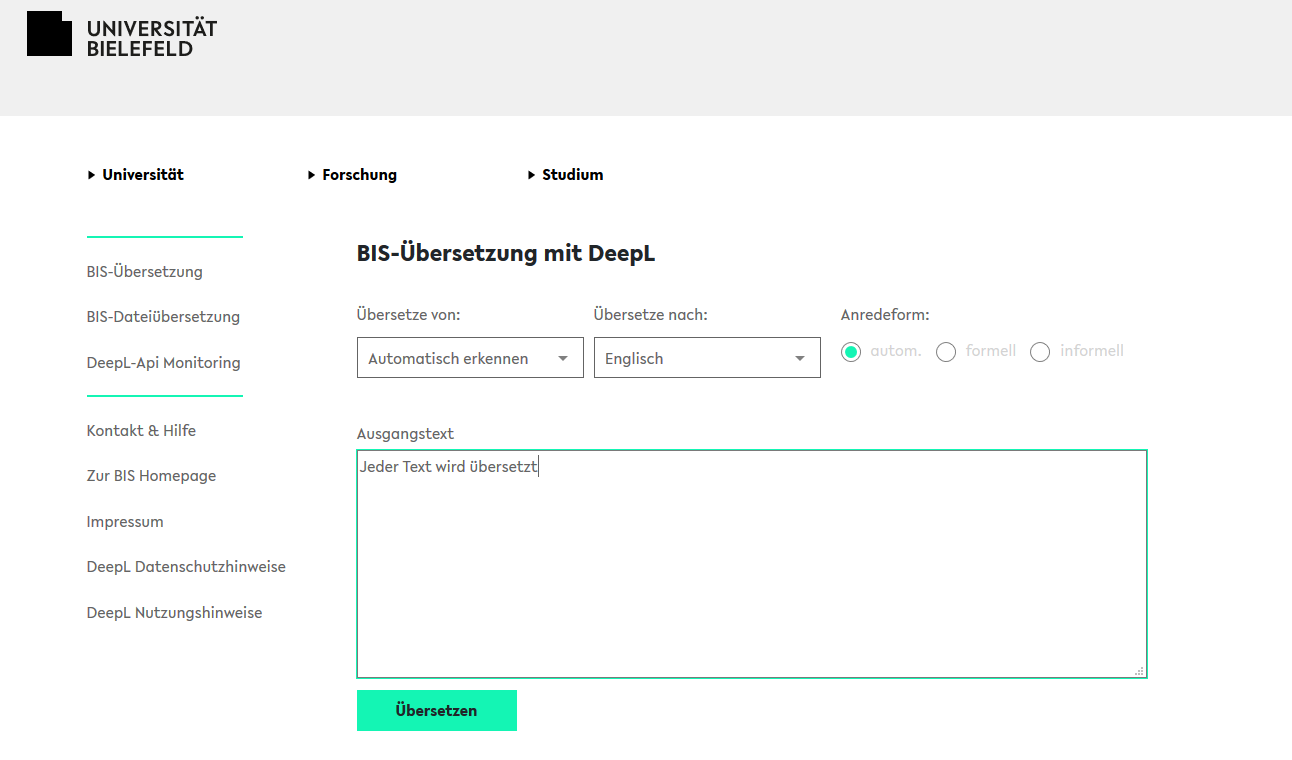Click the arrow of the Englisch dropdown
The height and width of the screenshot is (760, 1292).
point(800,359)
